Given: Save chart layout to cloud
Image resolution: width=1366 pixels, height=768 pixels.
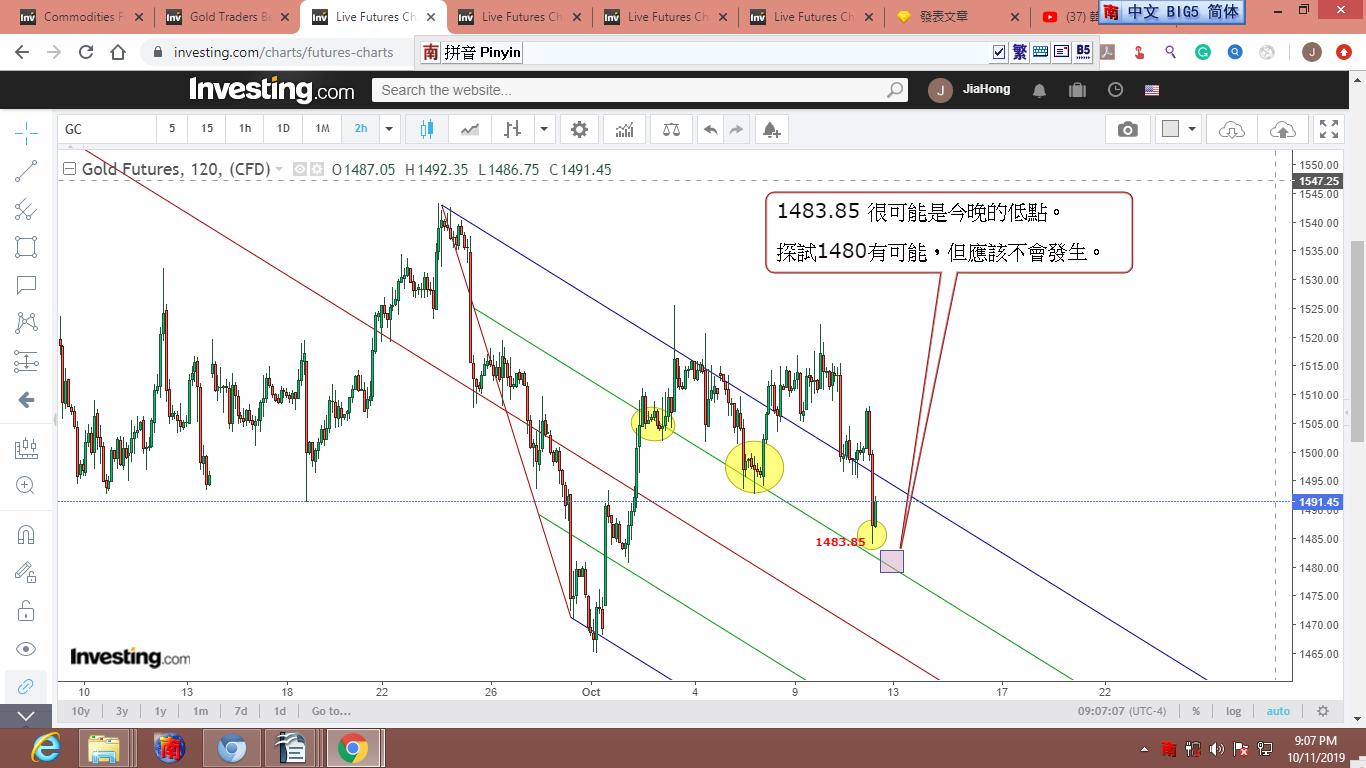Looking at the screenshot, I should pyautogui.click(x=1282, y=129).
